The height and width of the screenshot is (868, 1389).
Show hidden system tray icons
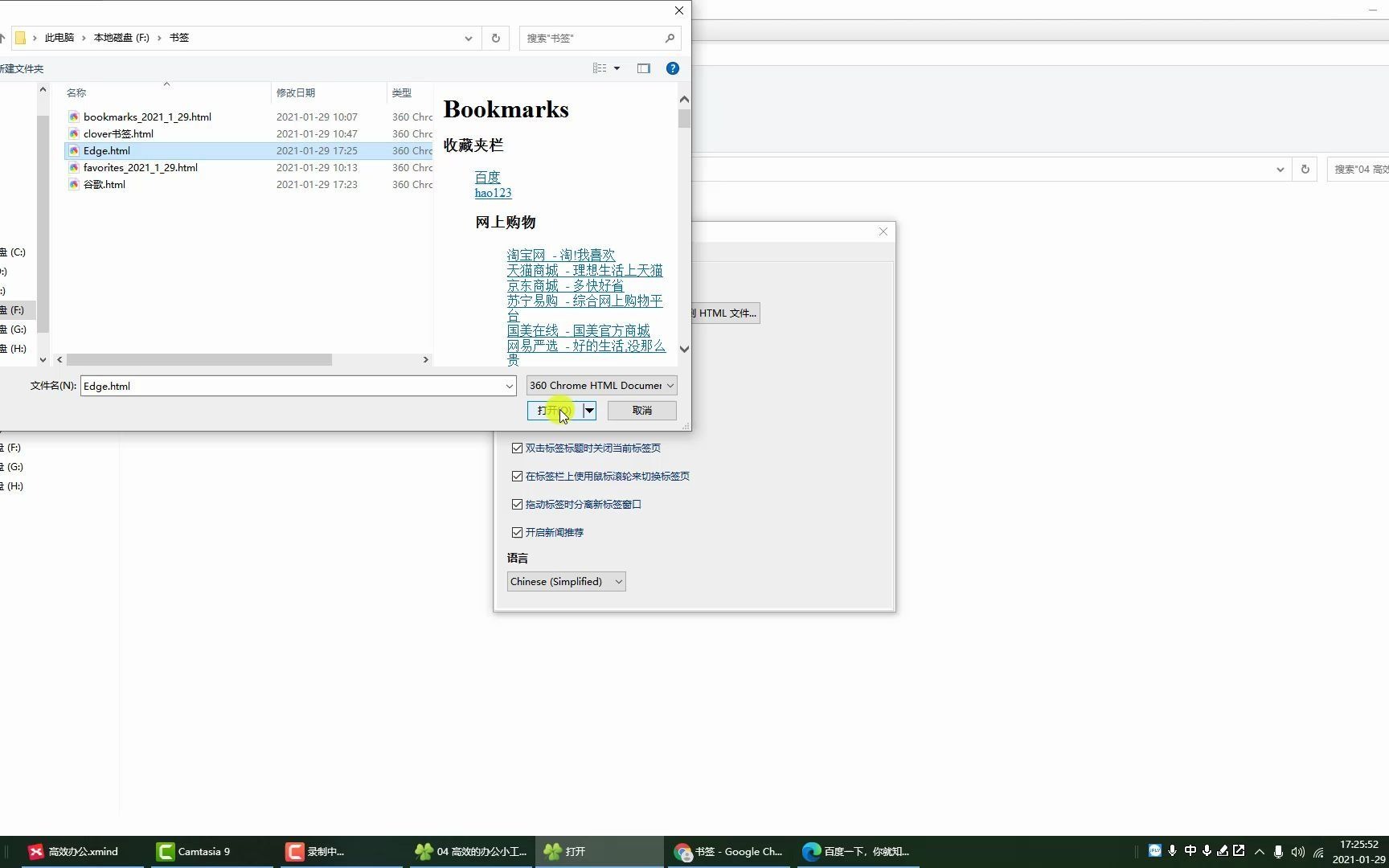1259,852
